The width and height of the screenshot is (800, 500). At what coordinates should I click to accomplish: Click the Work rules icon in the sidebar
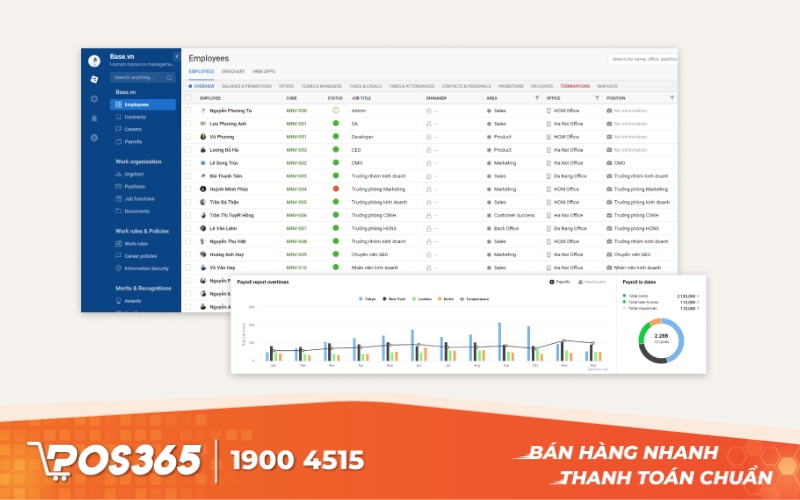[x=118, y=243]
